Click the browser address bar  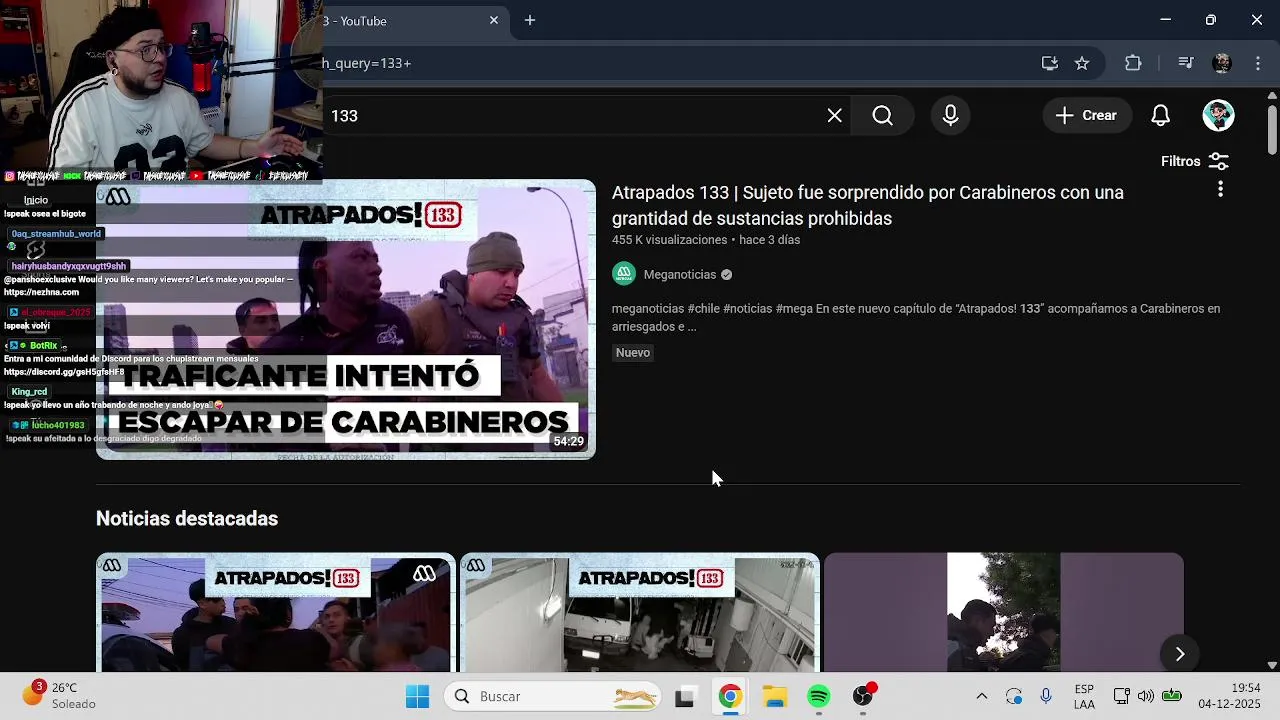[x=670, y=63]
